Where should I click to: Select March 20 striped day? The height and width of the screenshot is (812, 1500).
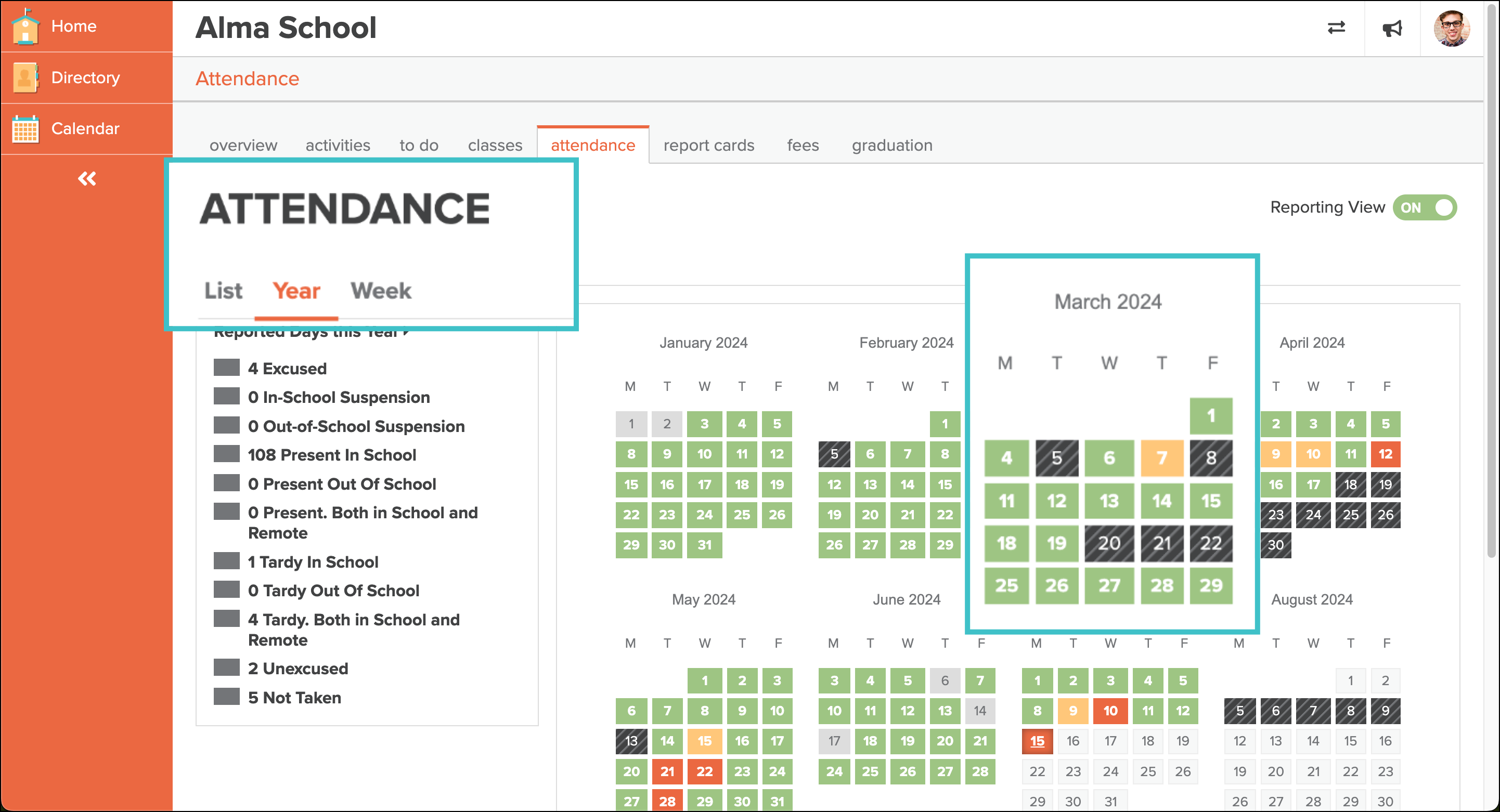tap(1109, 543)
